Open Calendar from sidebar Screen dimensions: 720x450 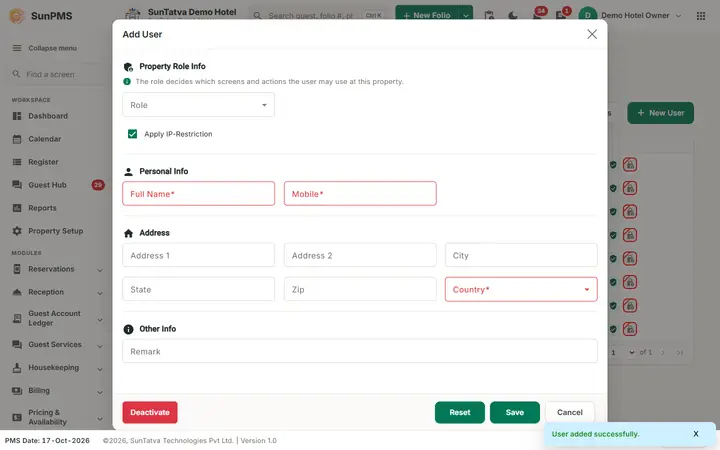pyautogui.click(x=45, y=139)
